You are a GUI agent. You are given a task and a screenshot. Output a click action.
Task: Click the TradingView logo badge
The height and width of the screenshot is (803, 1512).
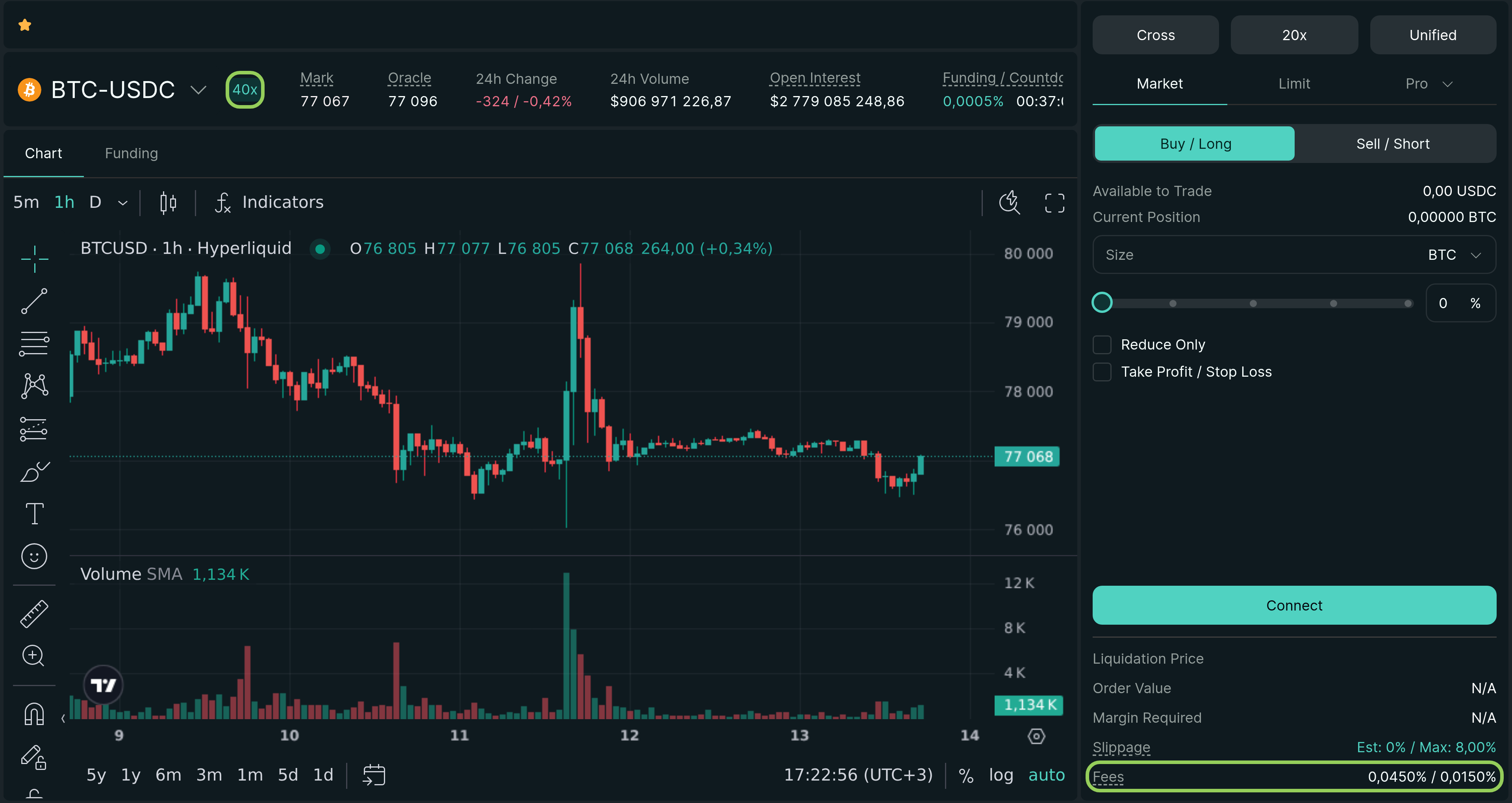point(103,685)
